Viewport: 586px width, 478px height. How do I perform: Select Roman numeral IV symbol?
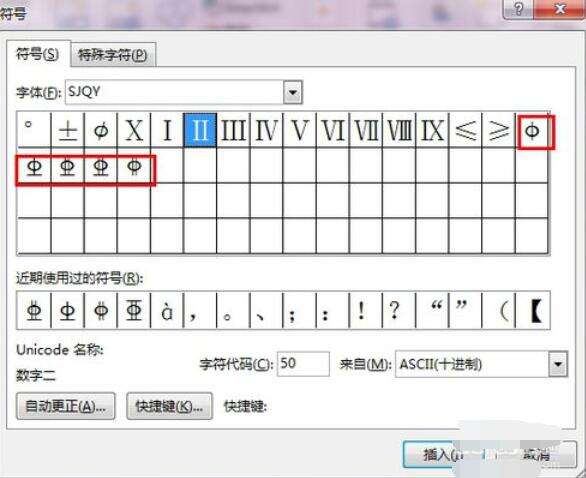point(266,130)
